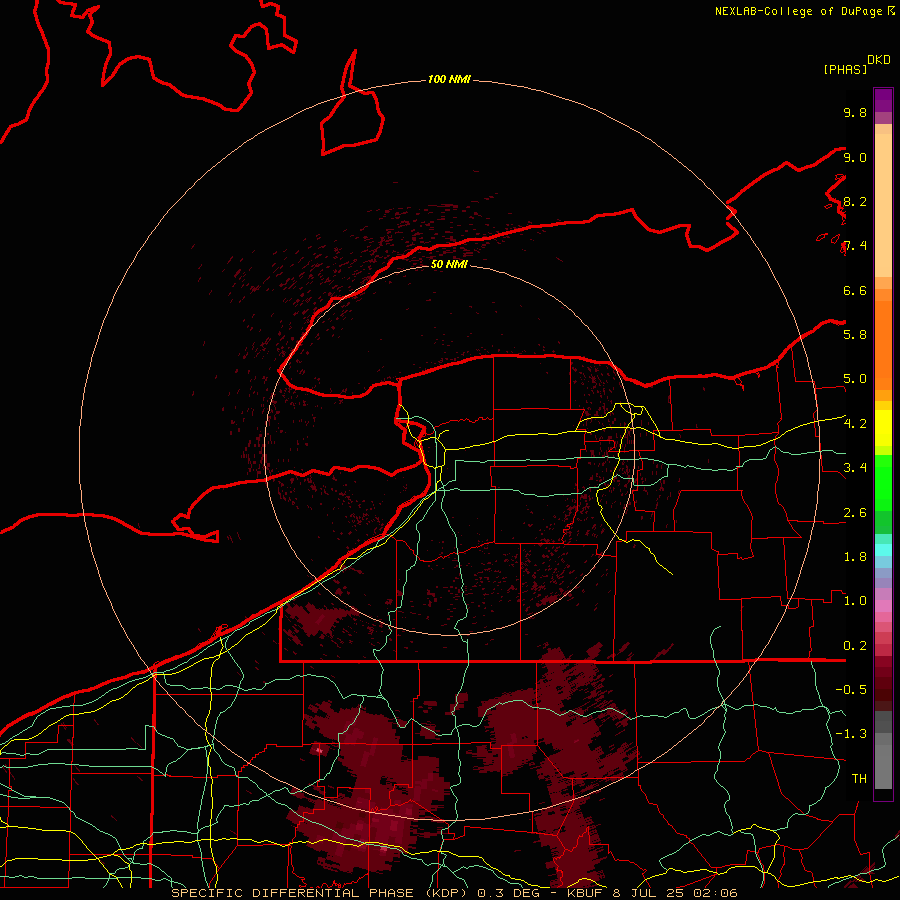Click the 2.6 scale value
Screen dimensions: 900x900
click(855, 513)
